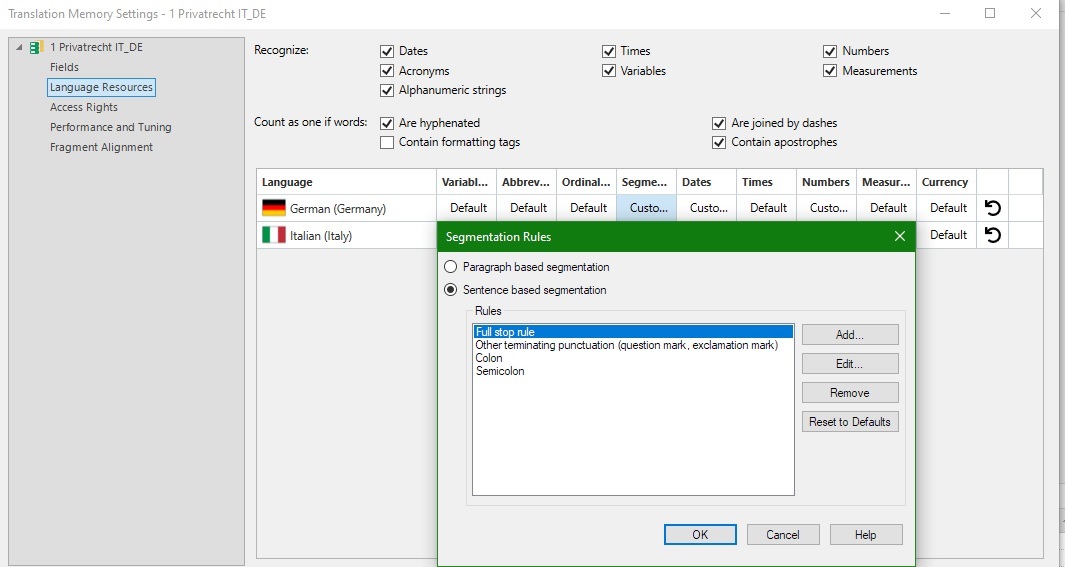The height and width of the screenshot is (567, 1065).
Task: Click German Dates Custom cell
Action: [x=706, y=208]
